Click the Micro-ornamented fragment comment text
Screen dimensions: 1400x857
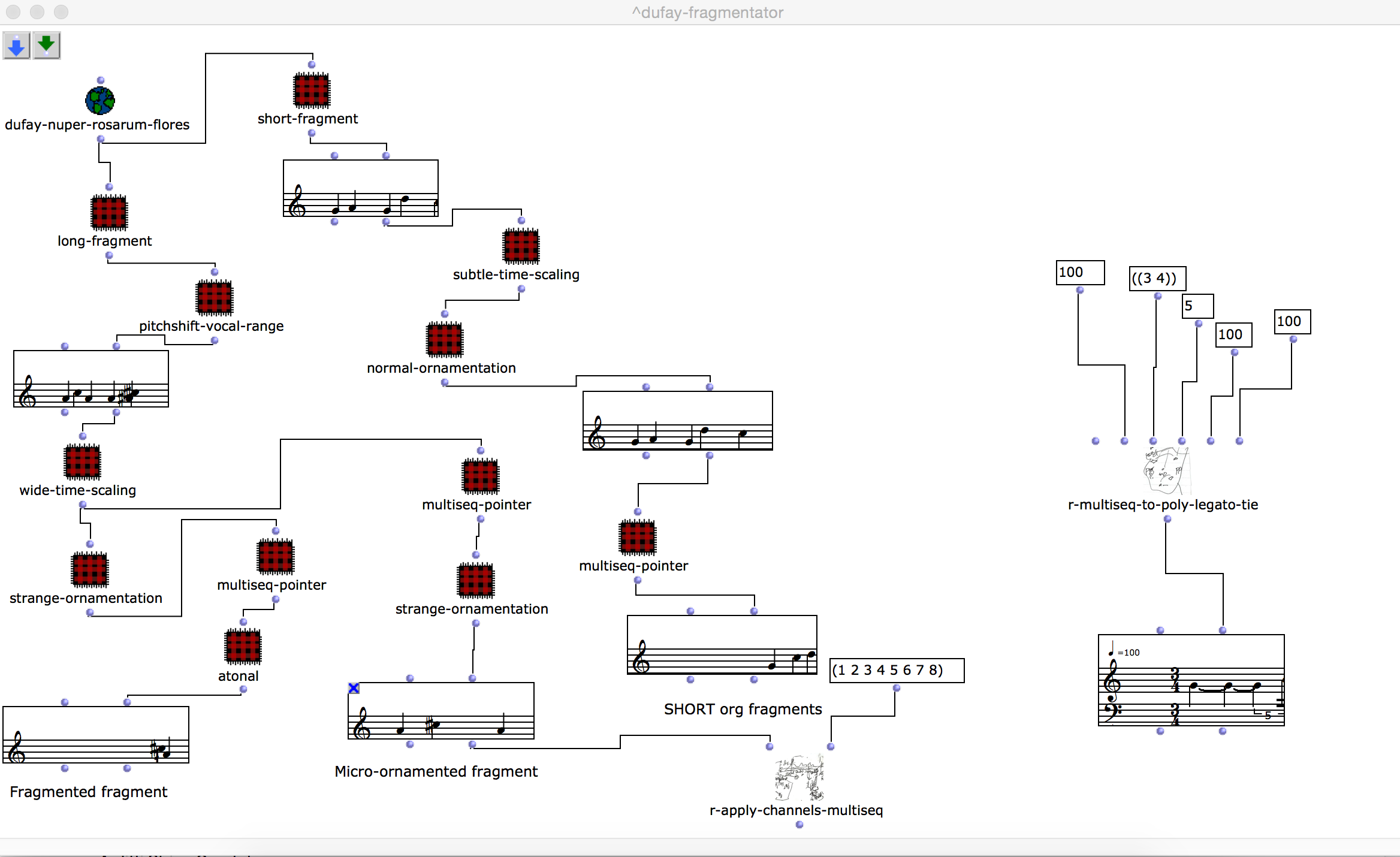pyautogui.click(x=436, y=771)
